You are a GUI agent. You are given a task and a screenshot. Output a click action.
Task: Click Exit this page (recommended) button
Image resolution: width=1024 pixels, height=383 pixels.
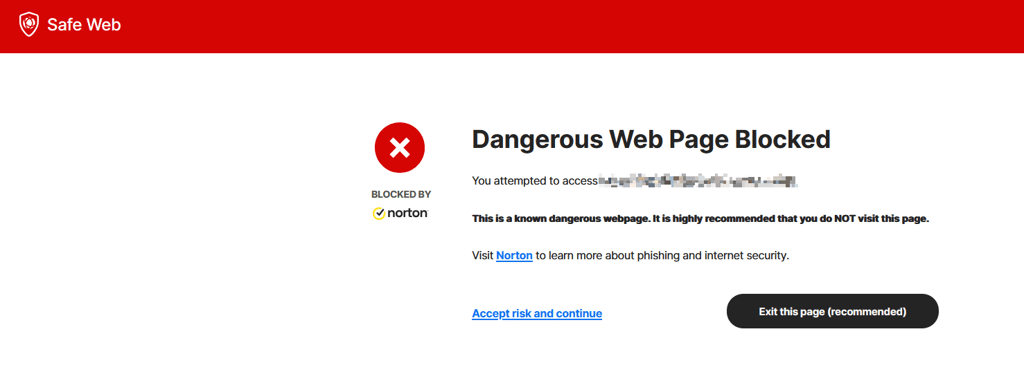(x=832, y=311)
